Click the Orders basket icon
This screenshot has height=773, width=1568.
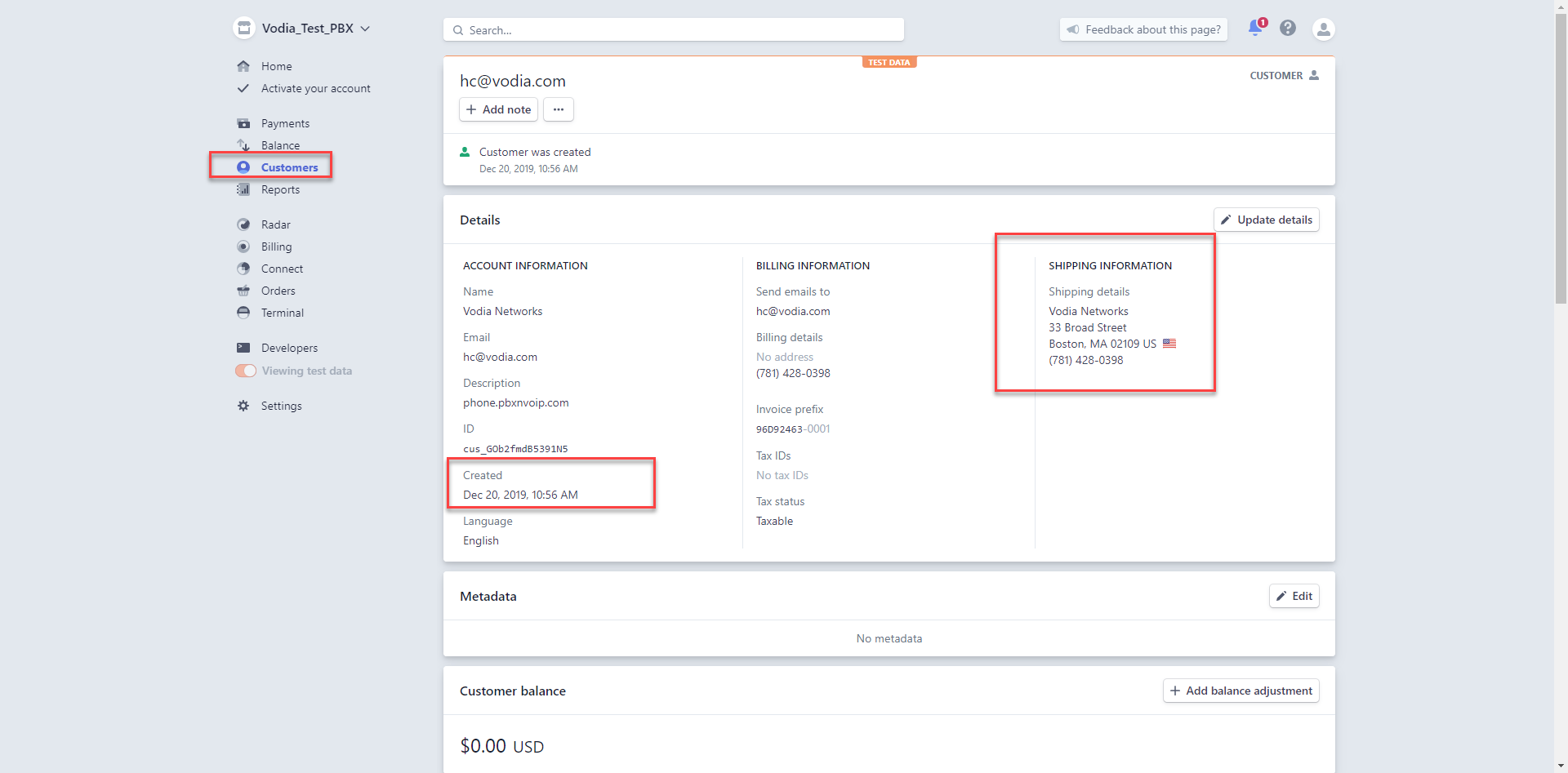[243, 291]
